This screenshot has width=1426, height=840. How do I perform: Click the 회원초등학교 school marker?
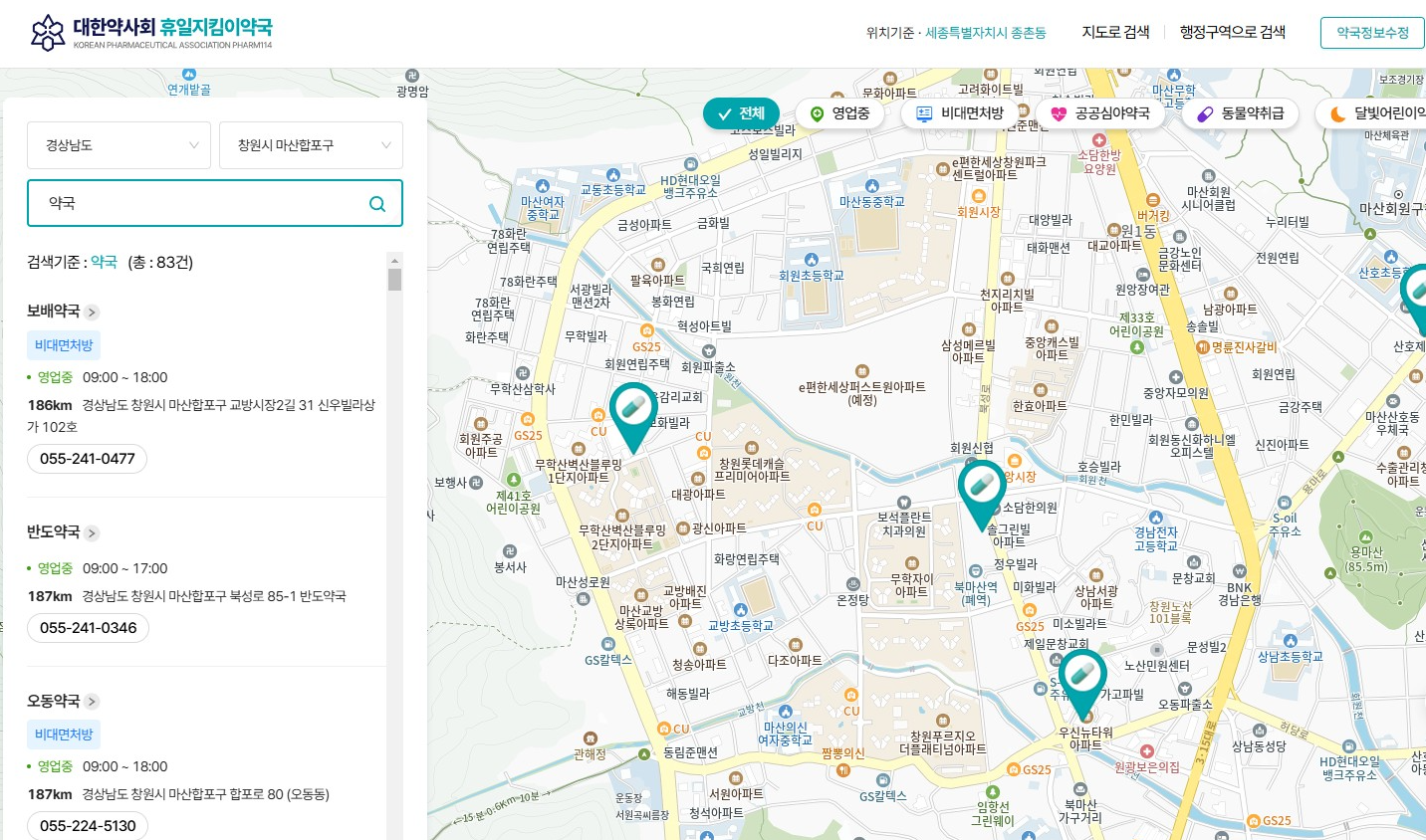pos(812,261)
